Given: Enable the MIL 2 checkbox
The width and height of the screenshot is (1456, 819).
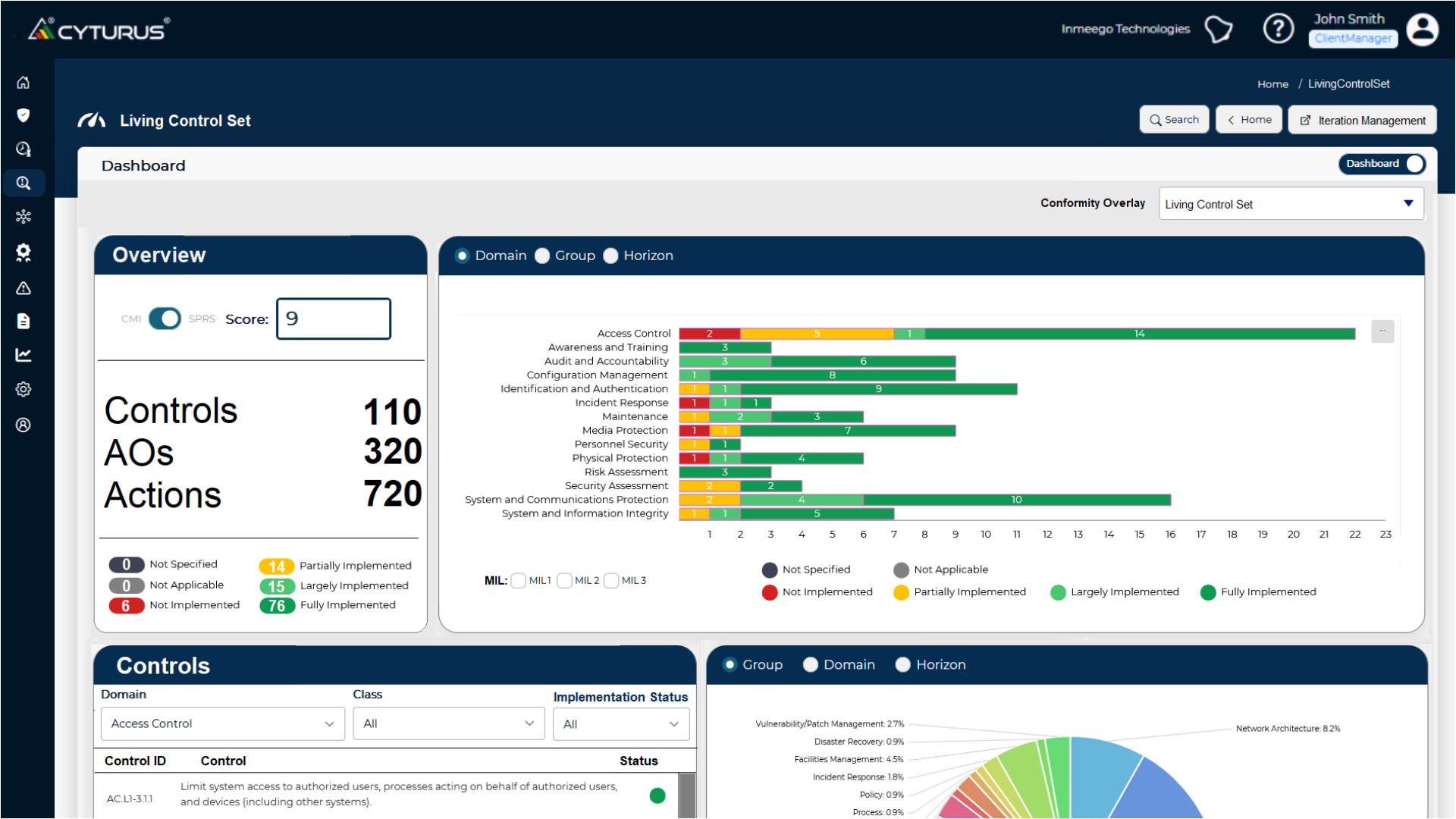Looking at the screenshot, I should point(564,581).
